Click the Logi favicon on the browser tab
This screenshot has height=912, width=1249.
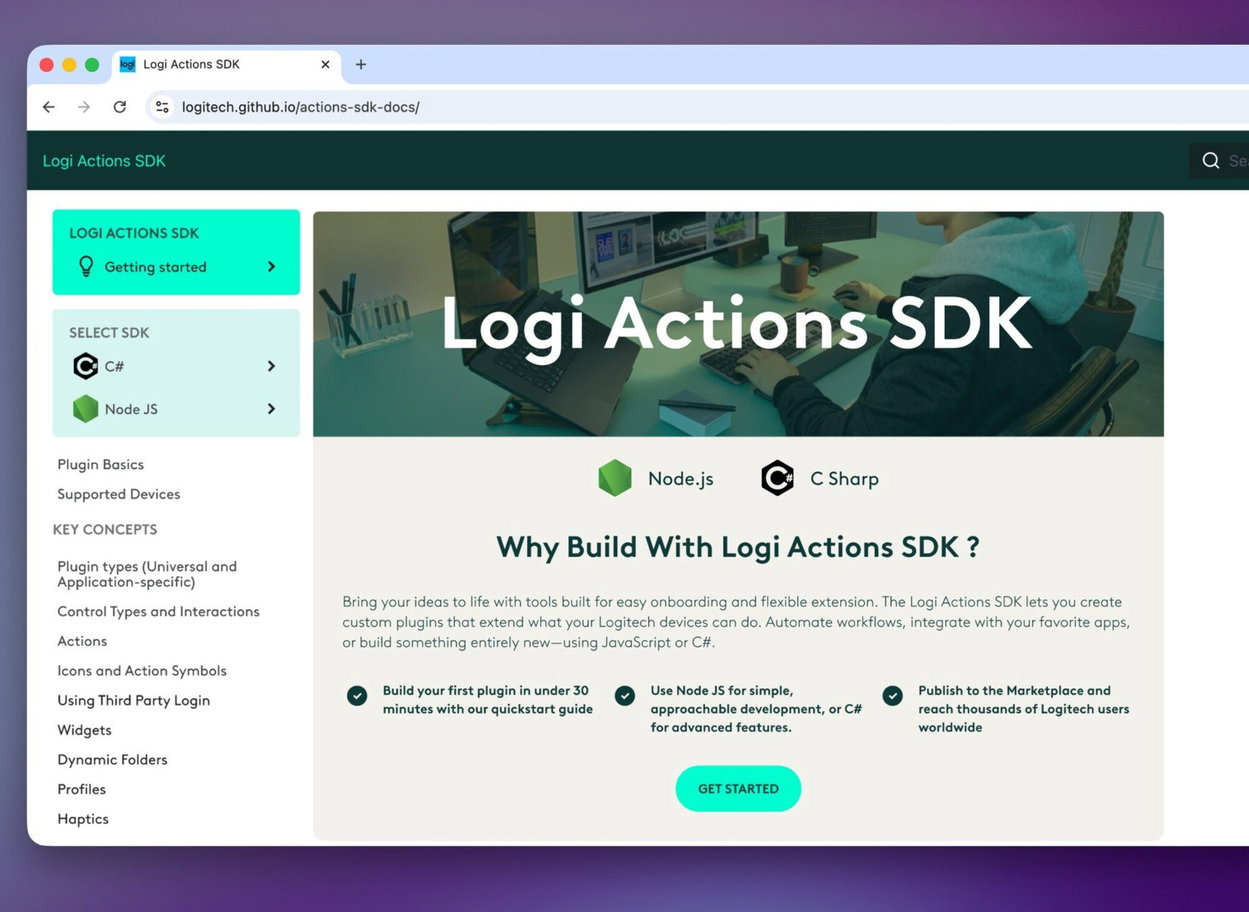click(127, 64)
